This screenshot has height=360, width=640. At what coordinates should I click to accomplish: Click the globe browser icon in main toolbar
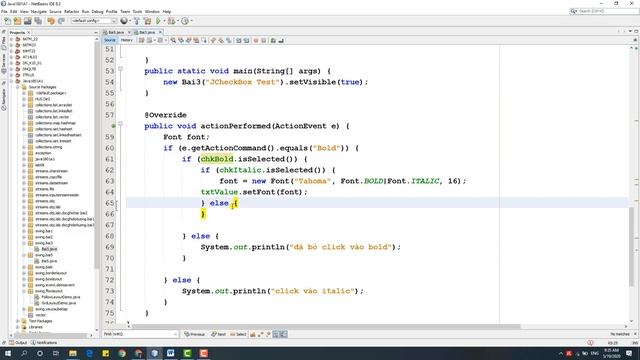124,21
